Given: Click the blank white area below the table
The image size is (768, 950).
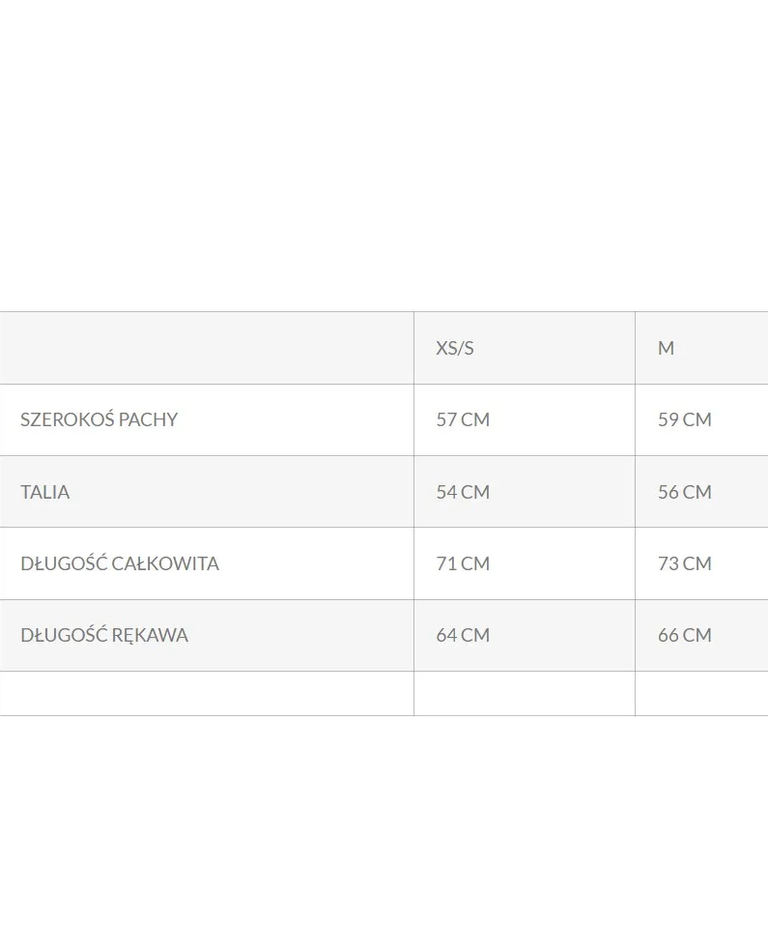Looking at the screenshot, I should coord(384,830).
